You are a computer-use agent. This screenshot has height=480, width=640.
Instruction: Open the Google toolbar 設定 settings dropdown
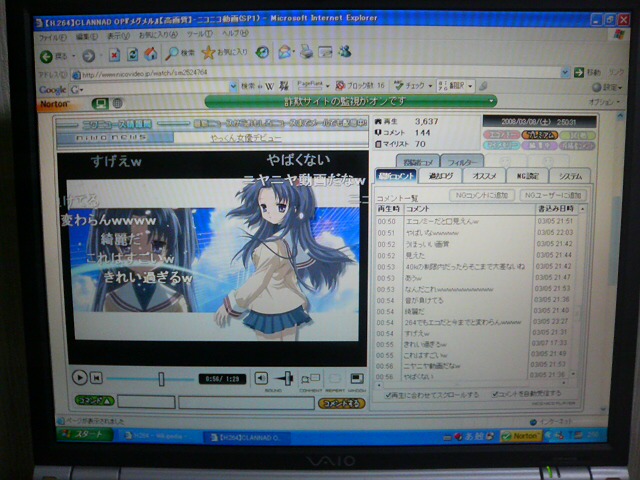click(x=607, y=87)
